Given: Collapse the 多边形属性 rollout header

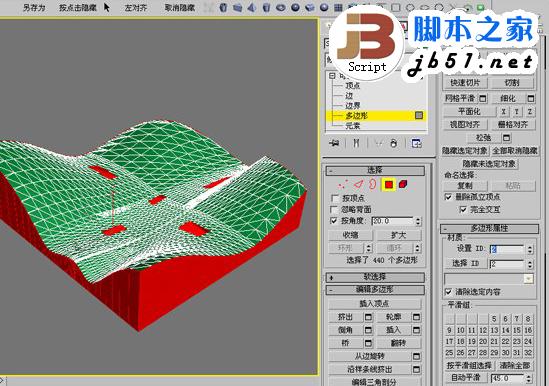Looking at the screenshot, I should point(489,228).
